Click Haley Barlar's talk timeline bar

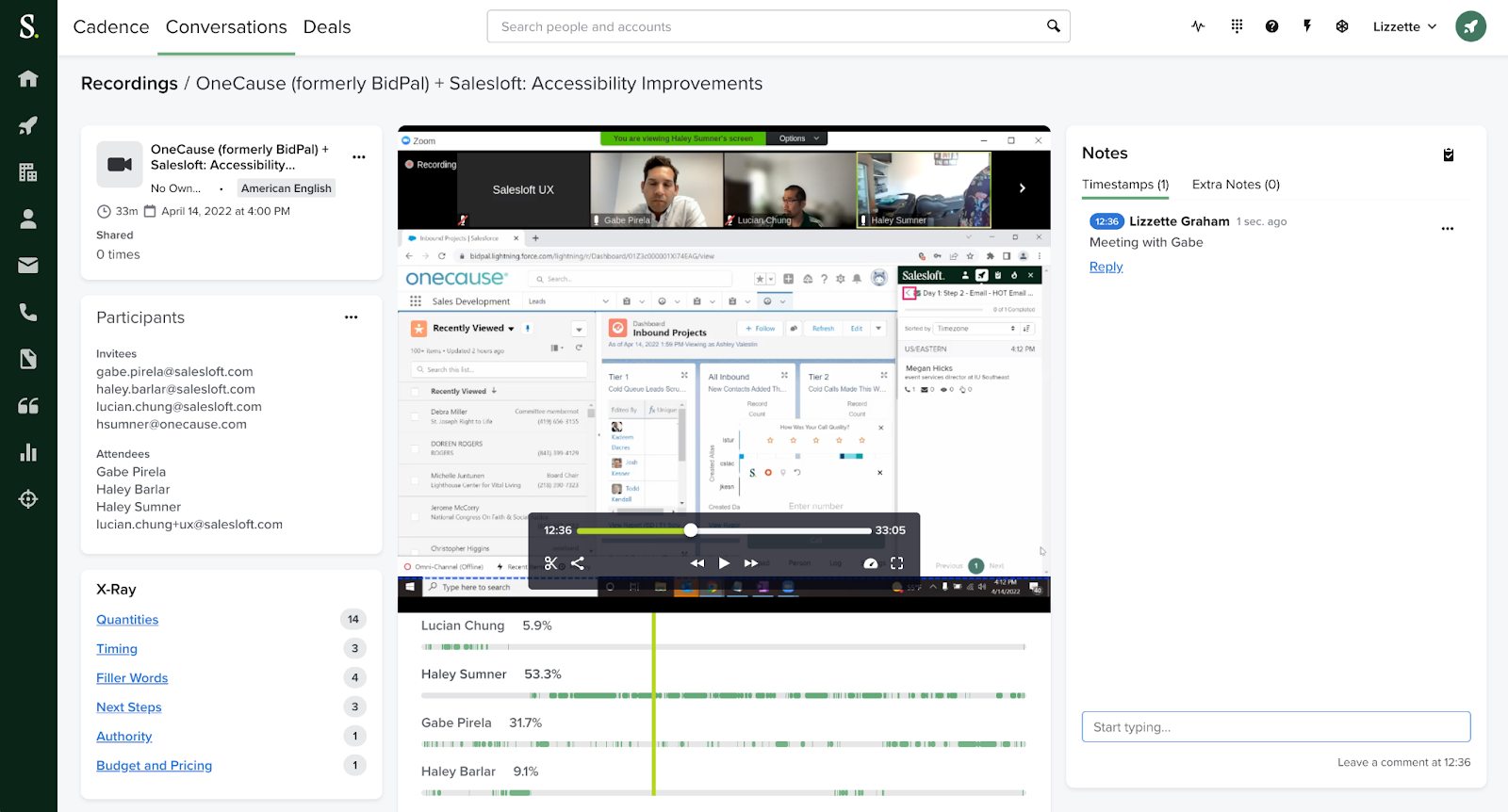[x=723, y=793]
